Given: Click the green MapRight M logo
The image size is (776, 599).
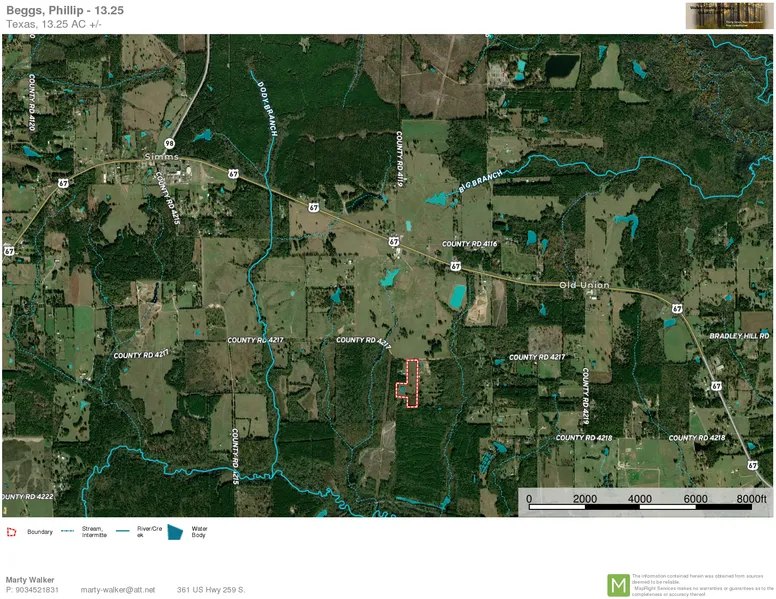Looking at the screenshot, I should click(x=618, y=585).
